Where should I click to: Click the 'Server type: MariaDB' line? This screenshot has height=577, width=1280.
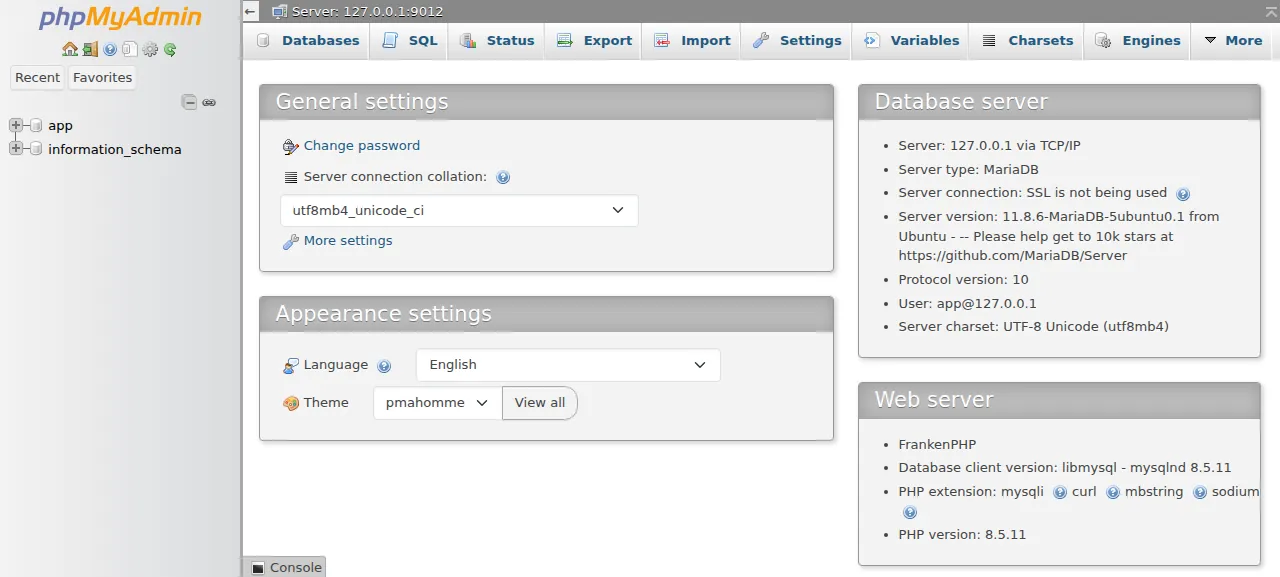pyautogui.click(x=967, y=169)
